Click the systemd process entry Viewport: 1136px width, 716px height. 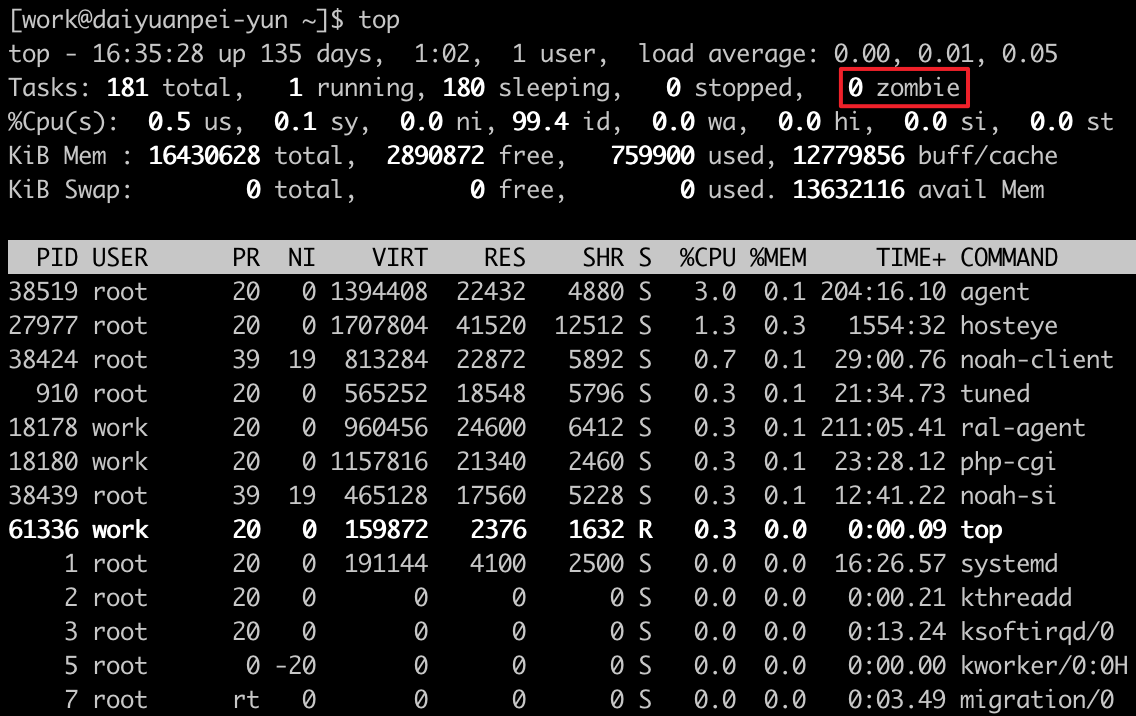tap(500, 563)
